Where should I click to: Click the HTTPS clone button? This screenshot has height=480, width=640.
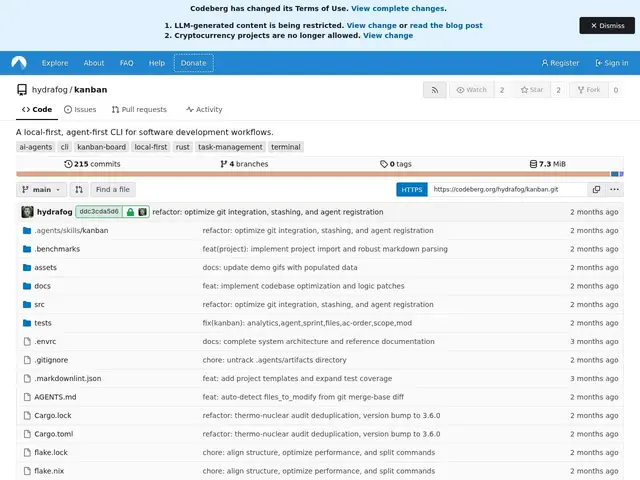411,189
